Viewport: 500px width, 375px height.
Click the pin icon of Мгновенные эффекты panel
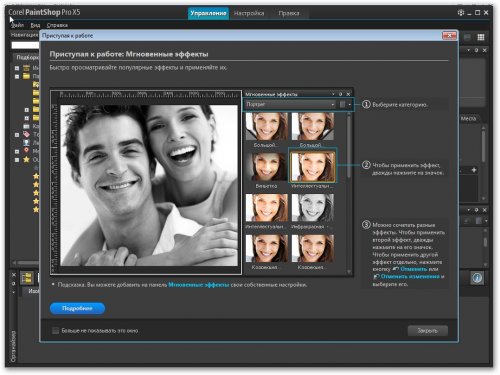[x=340, y=94]
